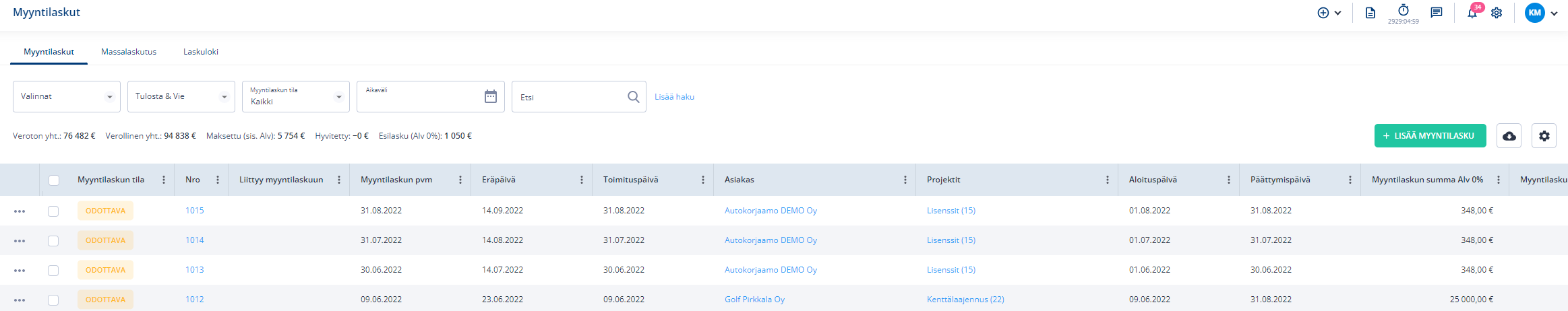The height and width of the screenshot is (311, 1568).
Task: Switch to the Laskuloki tab
Action: [201, 52]
